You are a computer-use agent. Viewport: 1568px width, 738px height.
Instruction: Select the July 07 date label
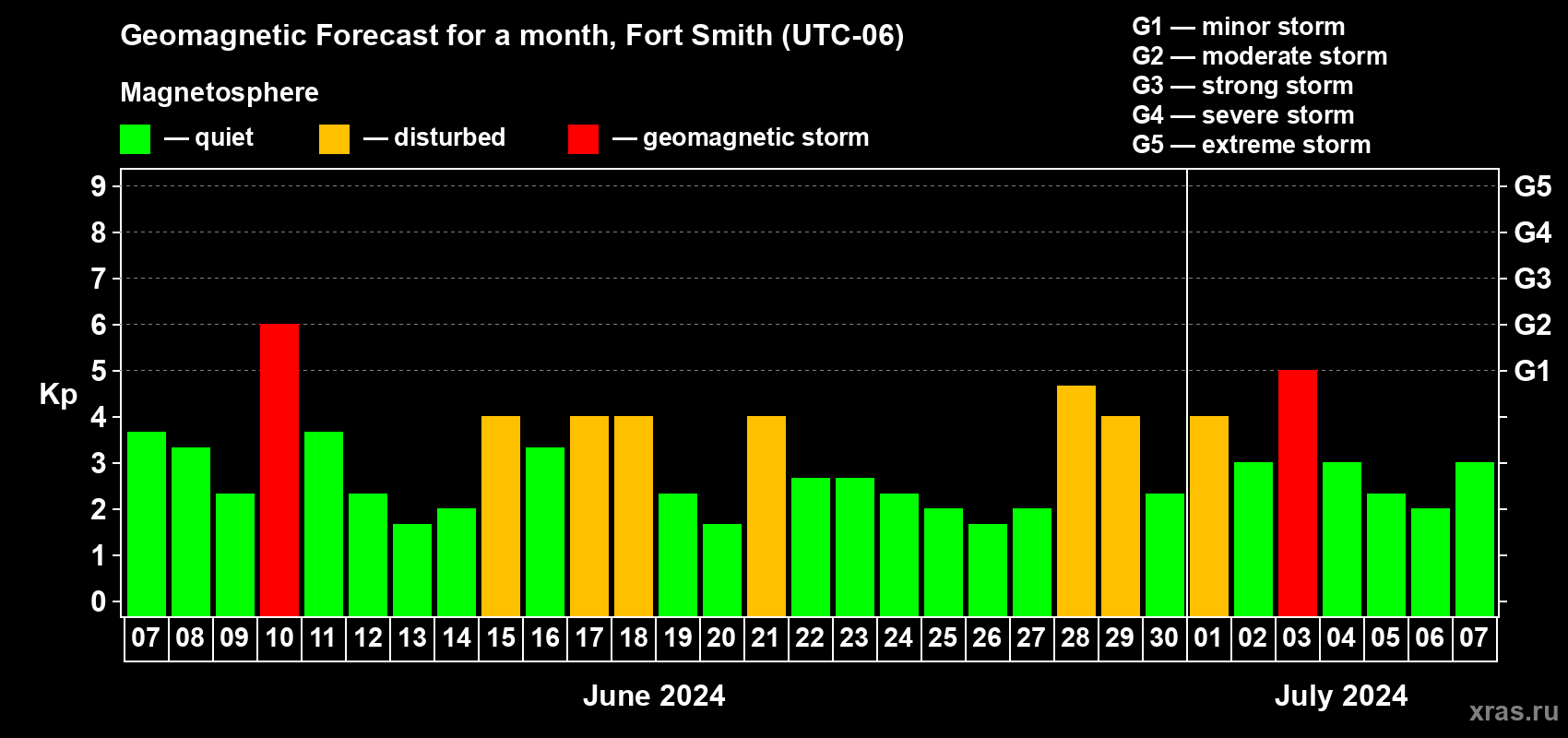tap(1473, 638)
